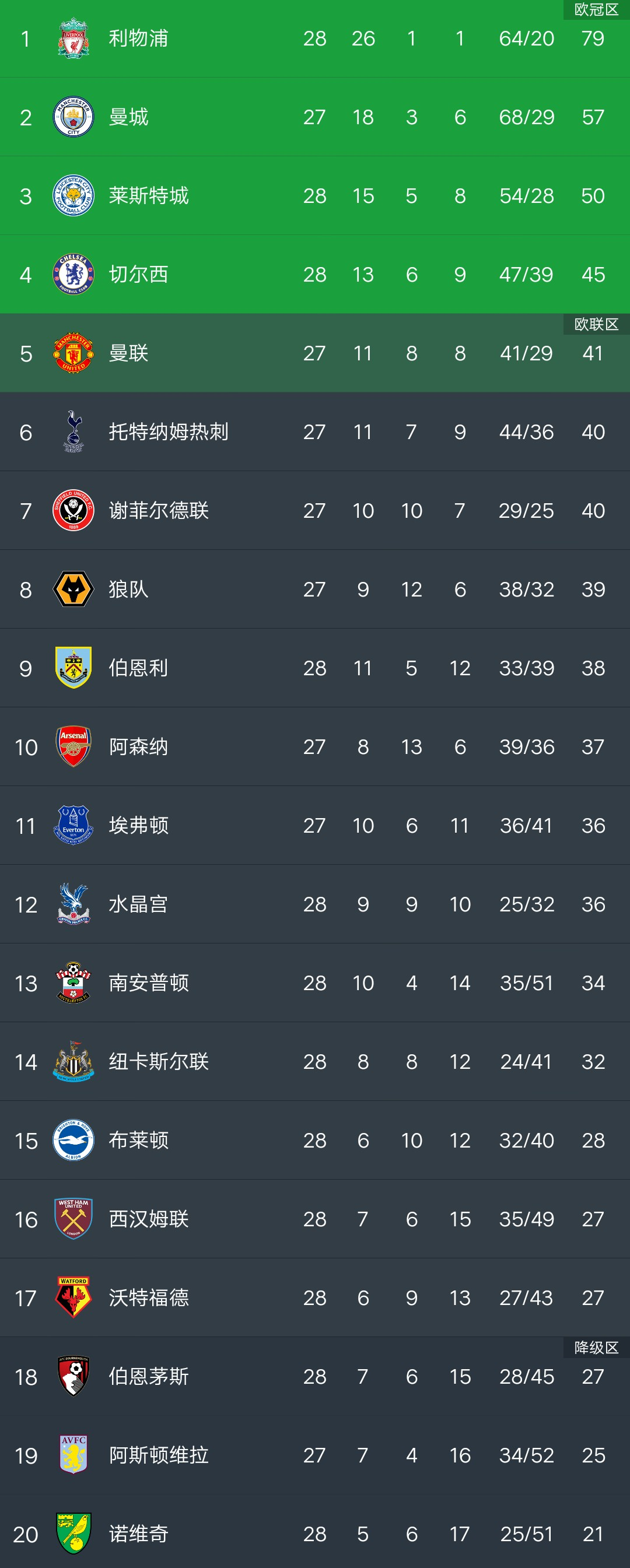Open the Leicester City badge
This screenshot has width=630, height=1568.
coord(73,195)
